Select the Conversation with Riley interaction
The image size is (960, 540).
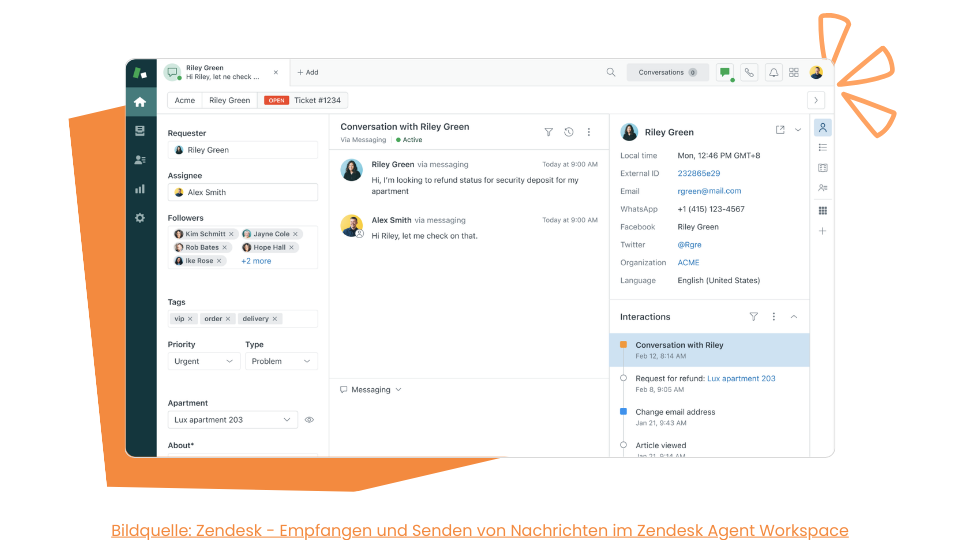710,350
